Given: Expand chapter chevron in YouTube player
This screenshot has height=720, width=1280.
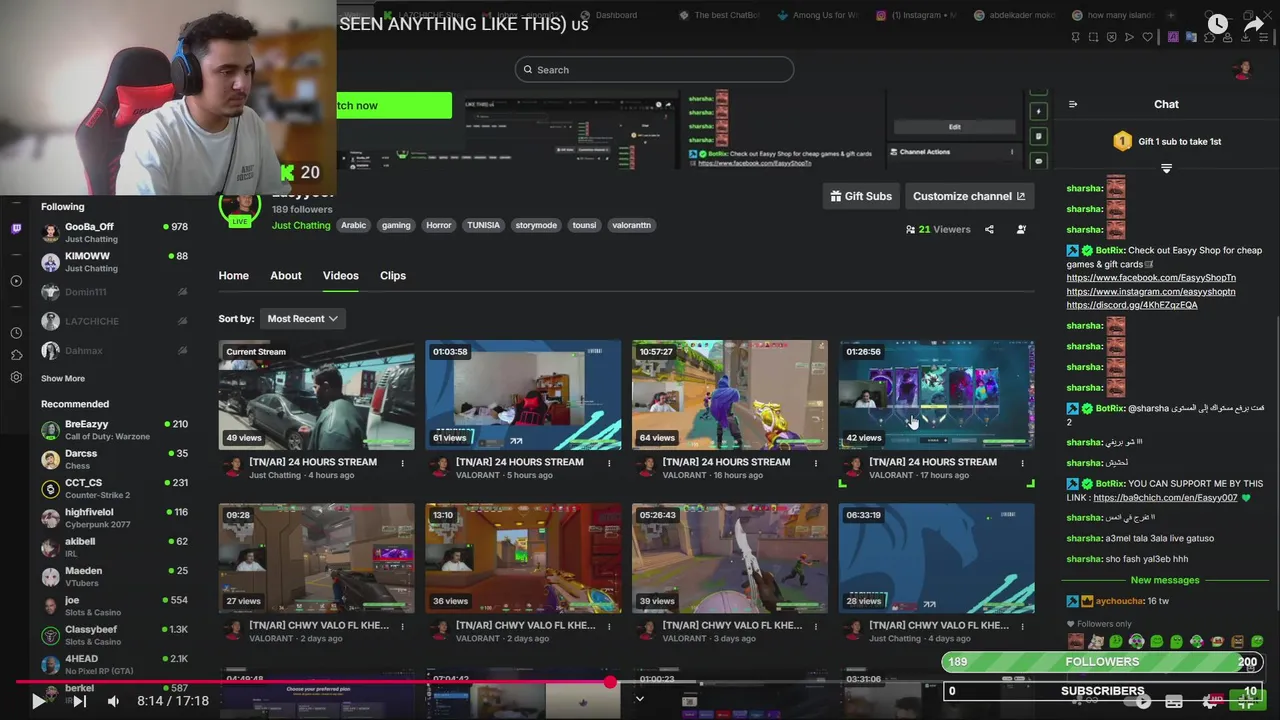Looking at the screenshot, I should pos(640,699).
